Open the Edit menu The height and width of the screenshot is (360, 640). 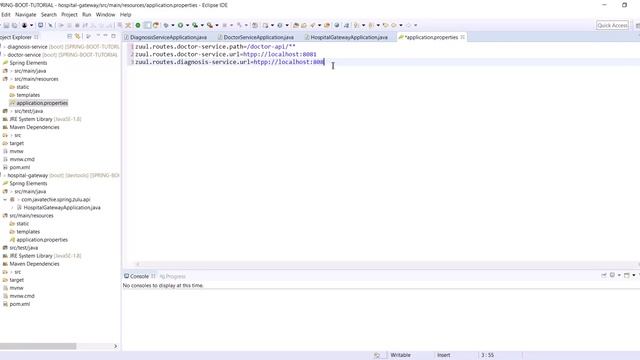[x=6, y=14]
